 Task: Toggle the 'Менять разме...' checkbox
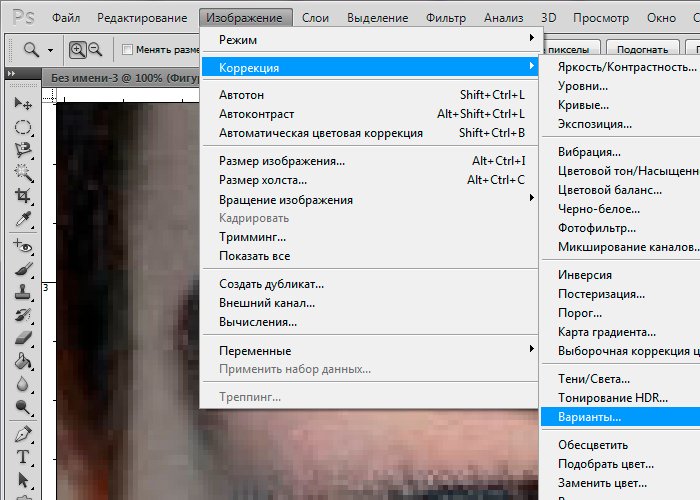(x=127, y=50)
